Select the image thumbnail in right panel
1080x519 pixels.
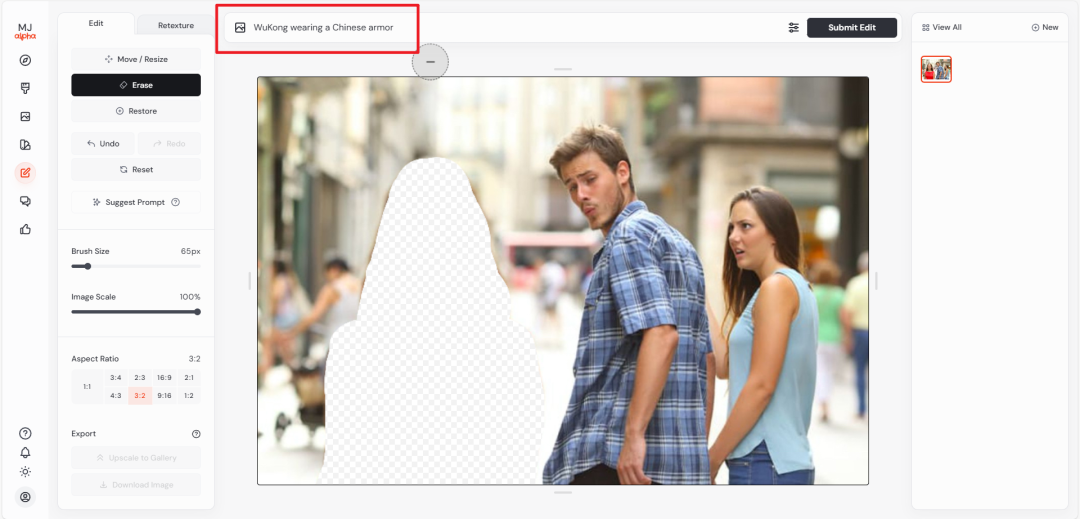936,70
